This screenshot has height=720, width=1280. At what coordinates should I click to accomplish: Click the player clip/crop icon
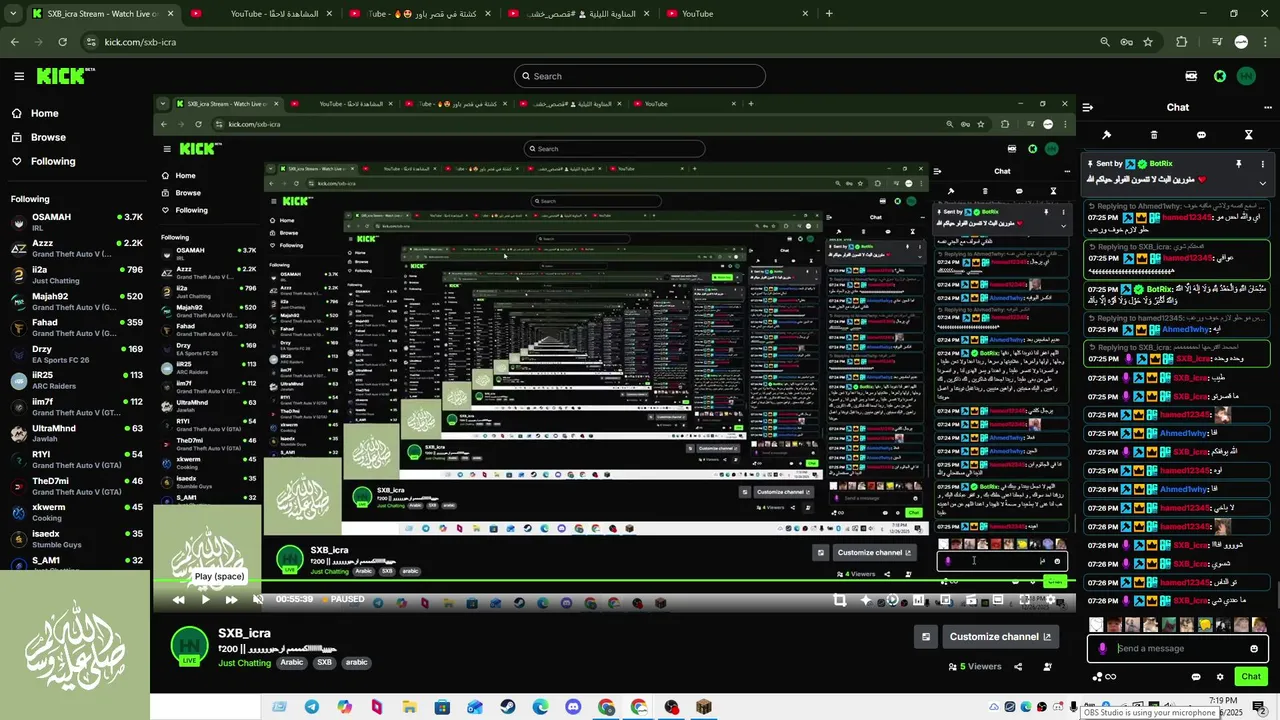click(x=840, y=600)
